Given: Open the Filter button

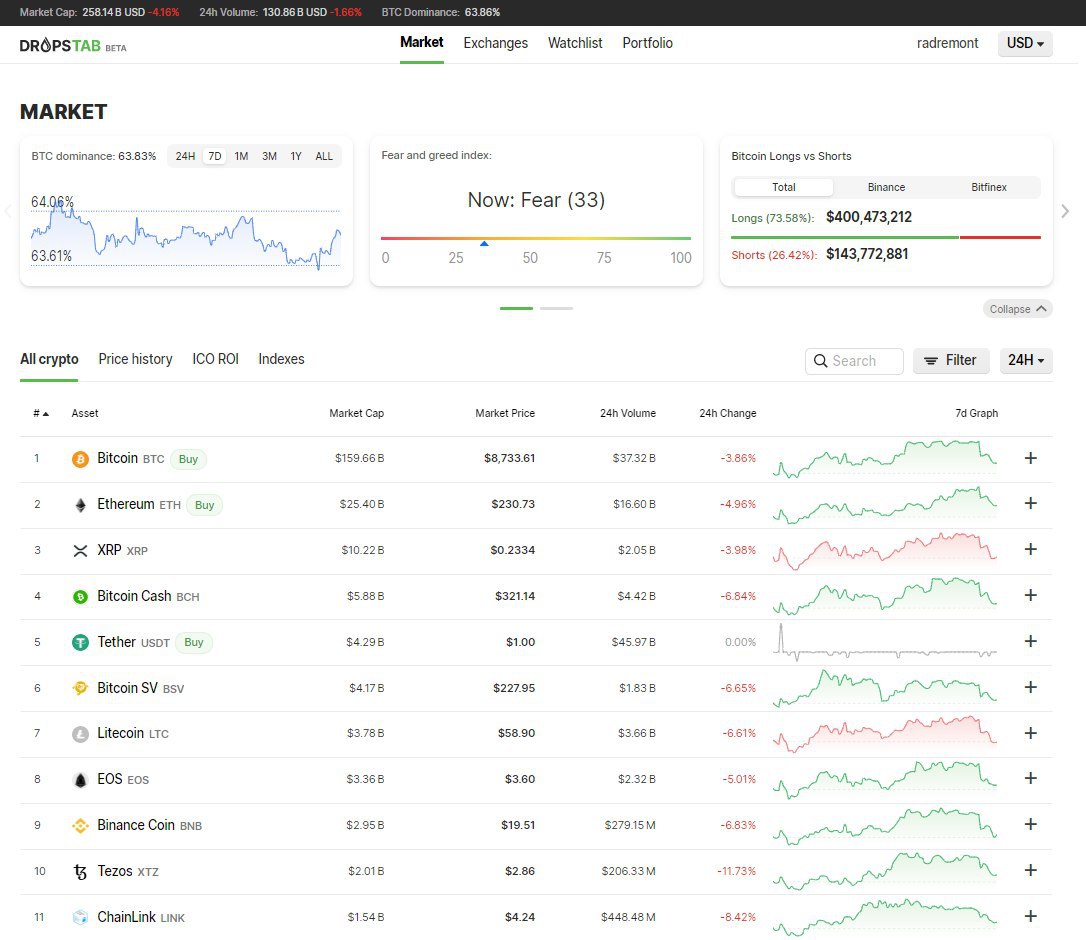Looking at the screenshot, I should 951,361.
